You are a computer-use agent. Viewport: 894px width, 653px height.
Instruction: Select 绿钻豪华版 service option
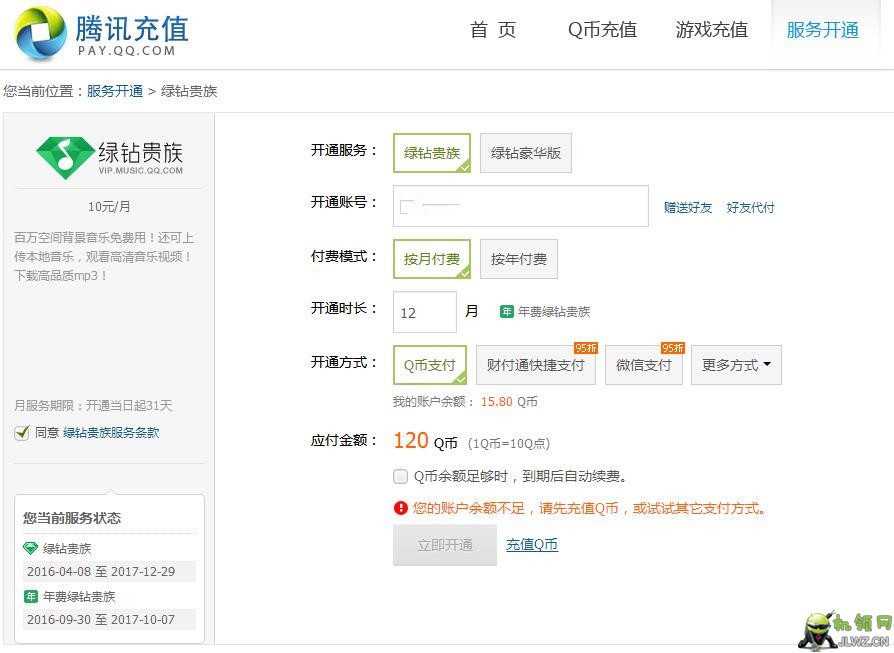[x=526, y=153]
